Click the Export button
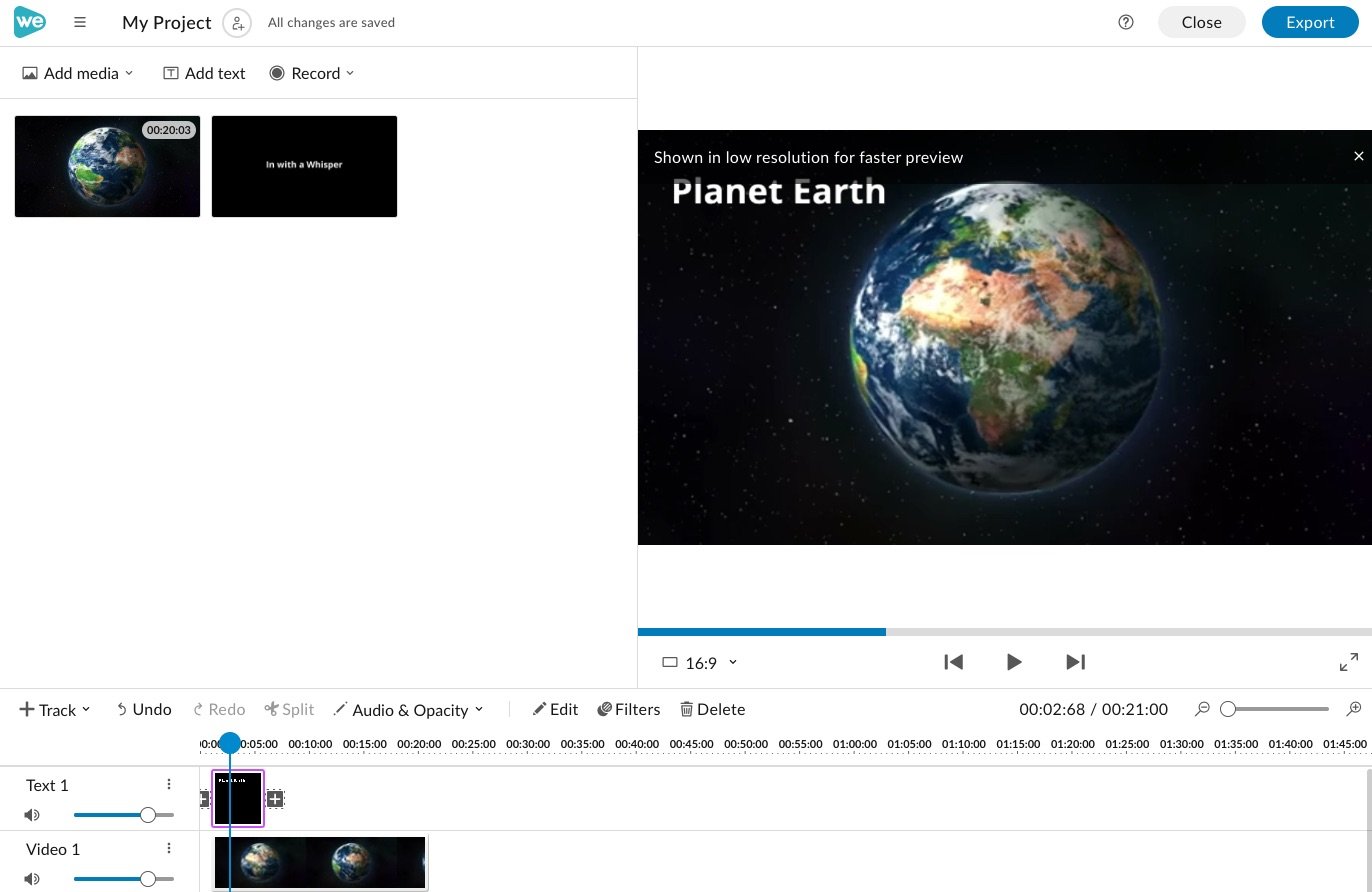Image resolution: width=1372 pixels, height=892 pixels. click(1310, 22)
